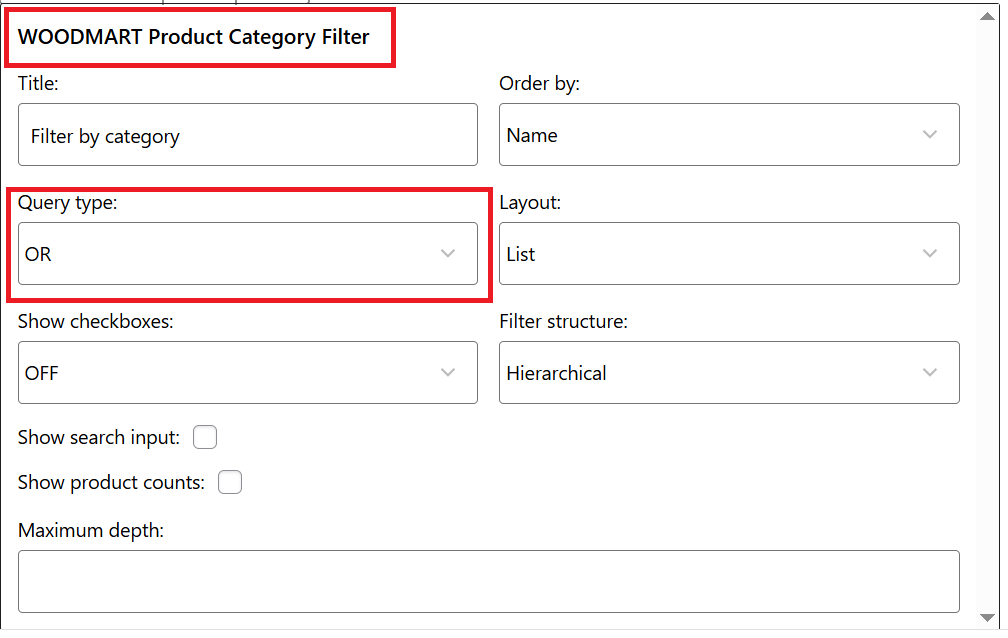The width and height of the screenshot is (1008, 638).
Task: Click the 'Order by:' label
Action: click(539, 84)
